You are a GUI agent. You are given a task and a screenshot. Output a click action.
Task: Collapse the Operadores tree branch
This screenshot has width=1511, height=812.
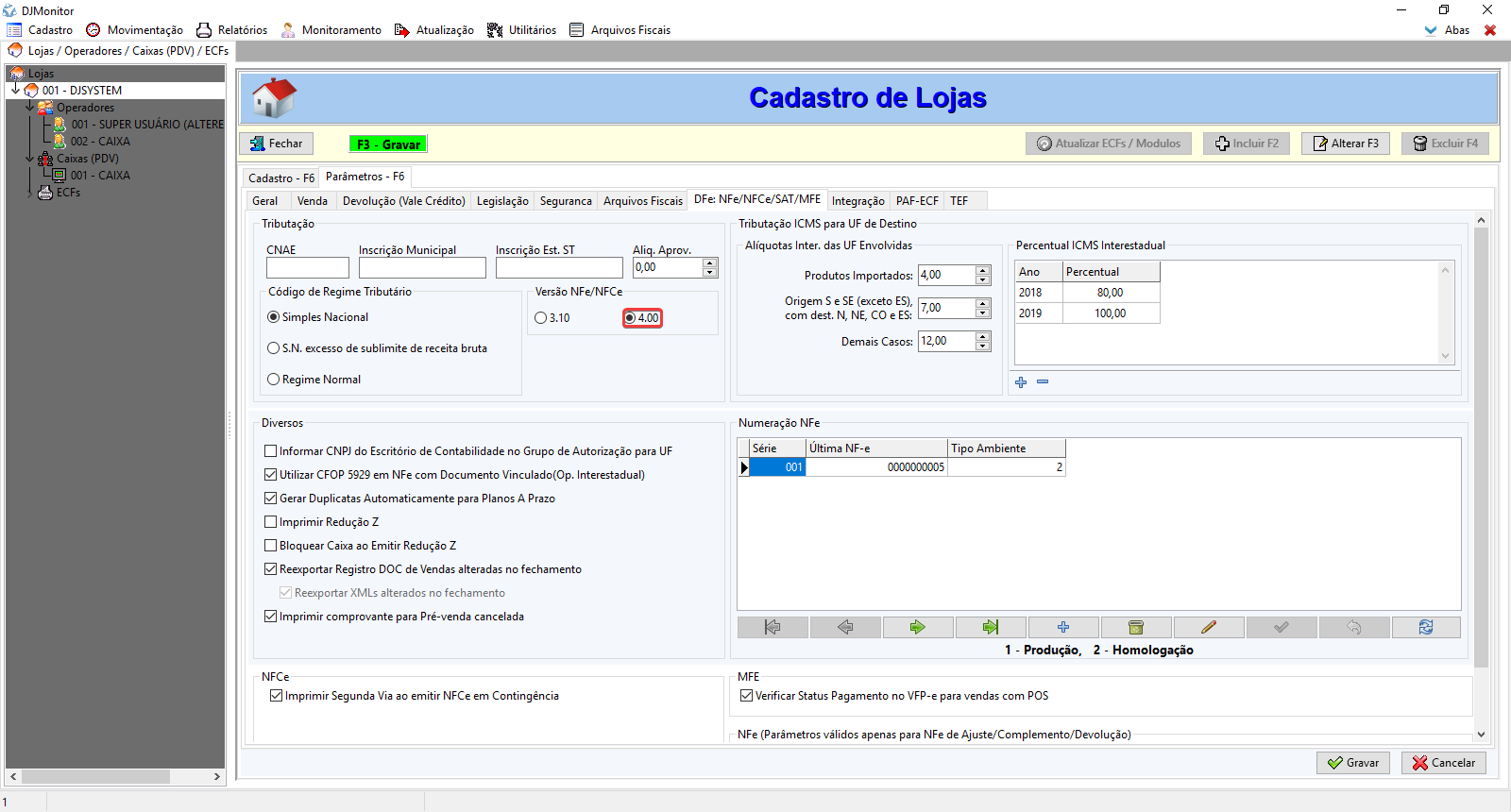pyautogui.click(x=29, y=108)
